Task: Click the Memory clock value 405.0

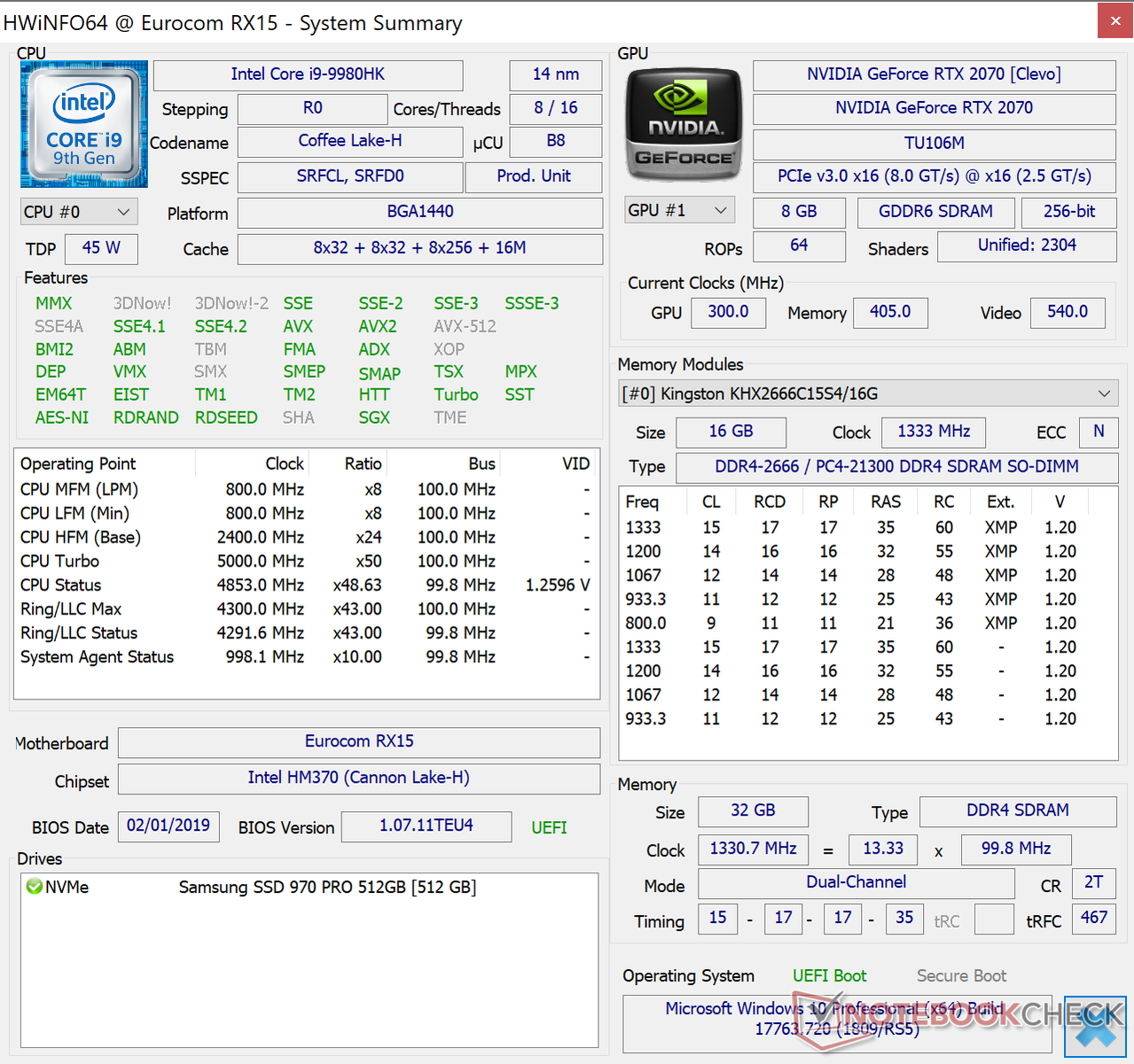Action: 890,312
